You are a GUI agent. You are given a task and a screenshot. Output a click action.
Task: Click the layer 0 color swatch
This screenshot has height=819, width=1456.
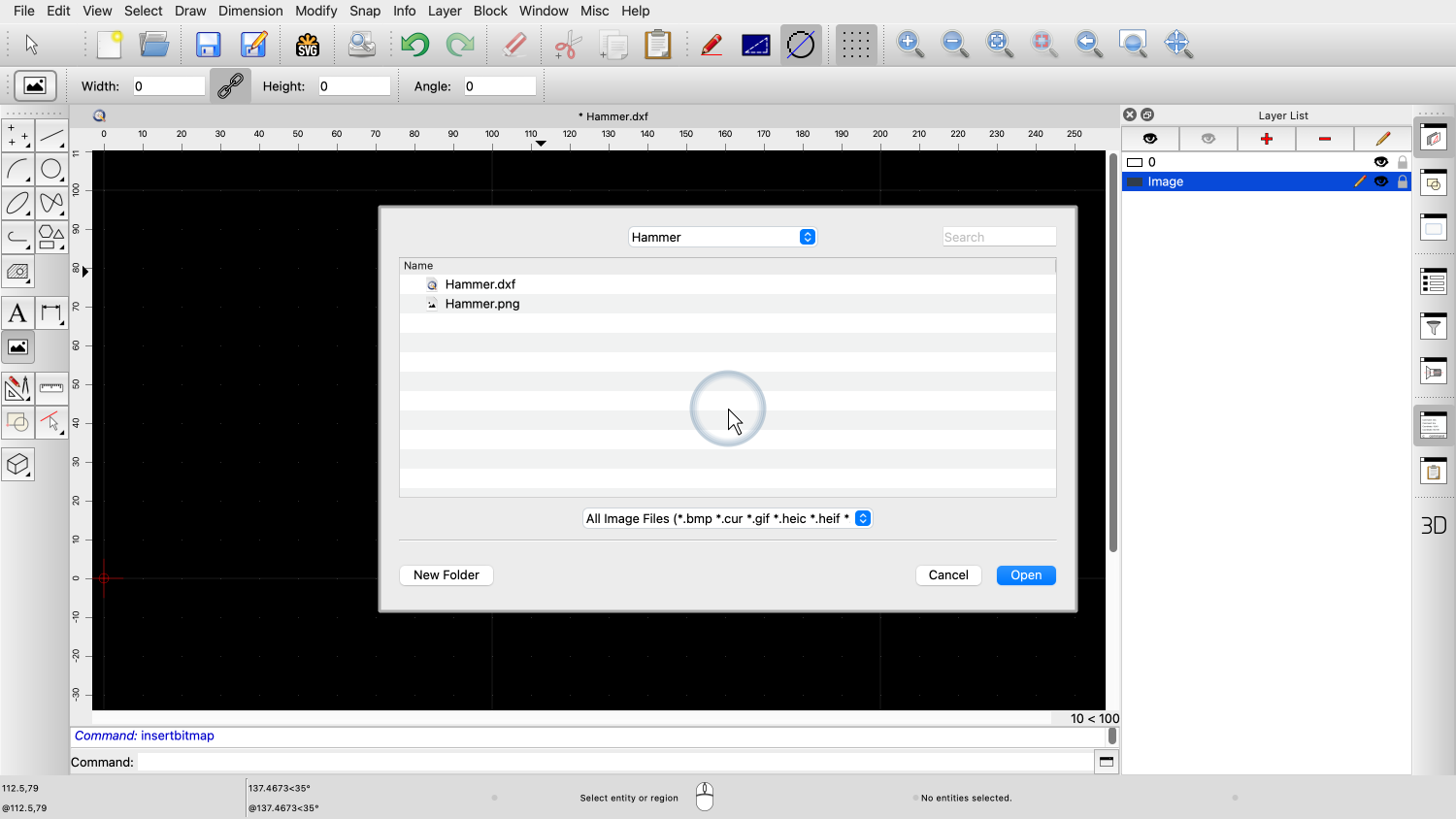click(1134, 162)
